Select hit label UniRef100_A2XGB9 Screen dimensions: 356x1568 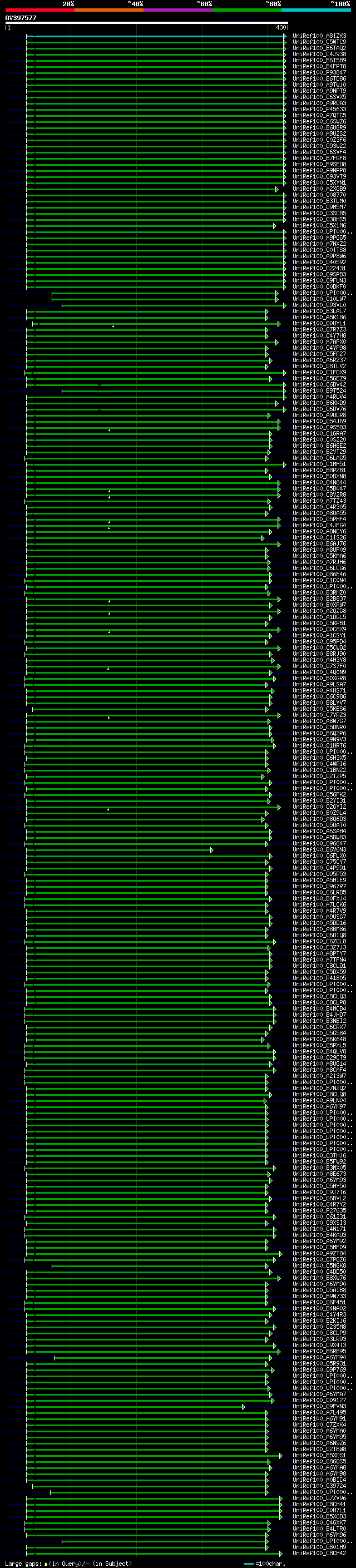[319, 189]
